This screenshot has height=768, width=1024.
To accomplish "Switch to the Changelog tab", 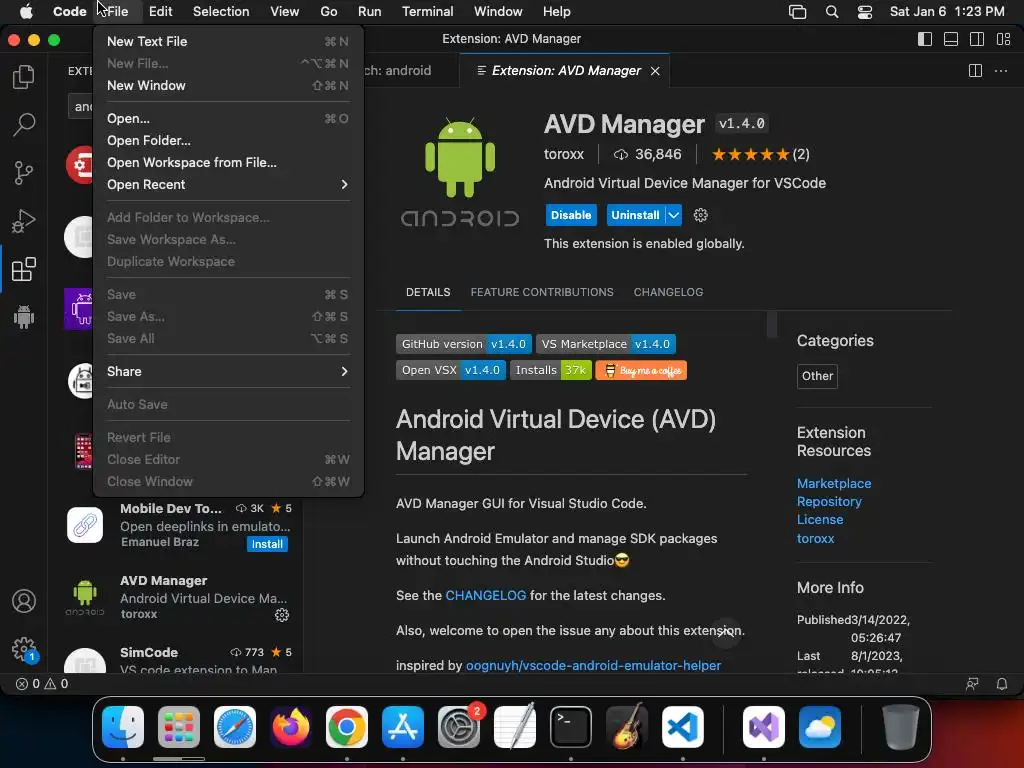I will pyautogui.click(x=668, y=292).
